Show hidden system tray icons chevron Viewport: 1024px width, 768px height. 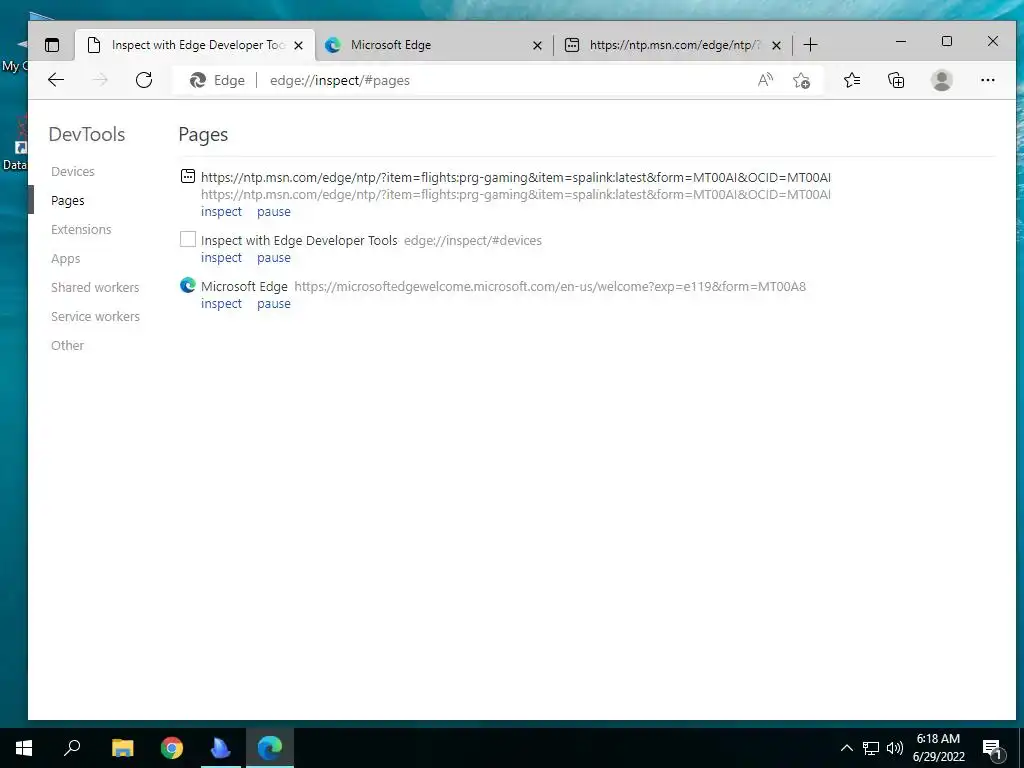click(846, 748)
